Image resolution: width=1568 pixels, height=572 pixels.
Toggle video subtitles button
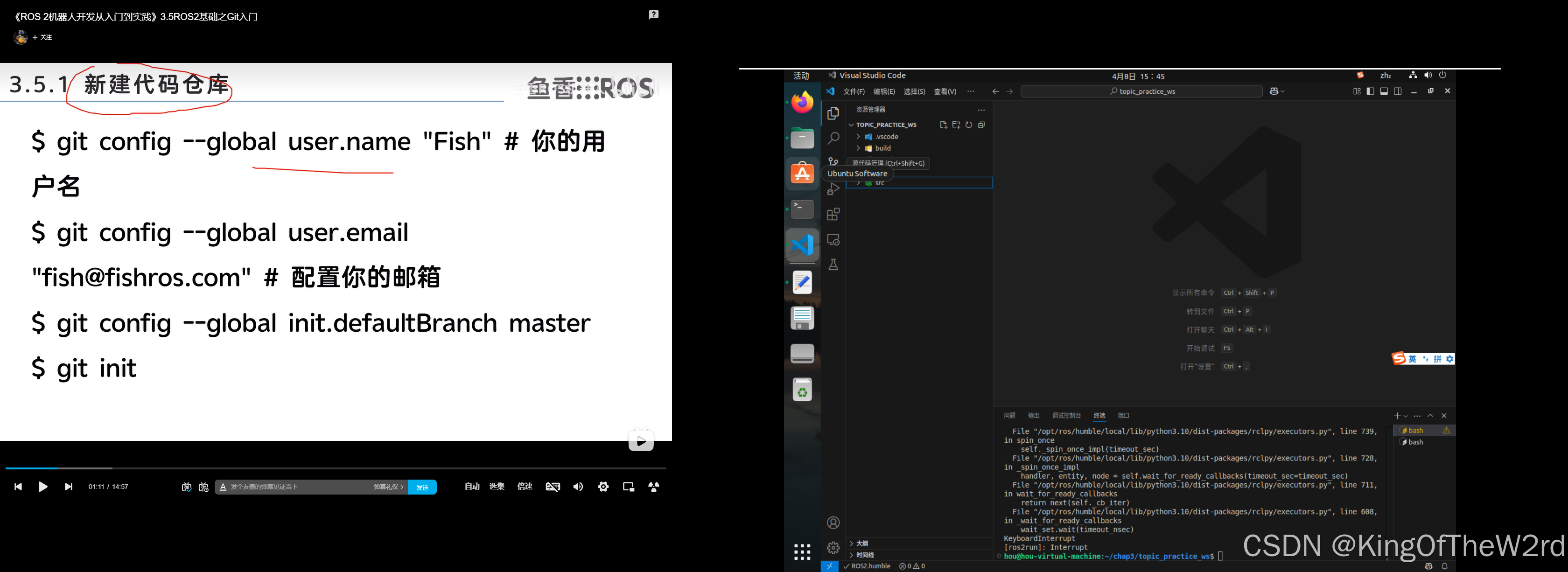point(552,487)
